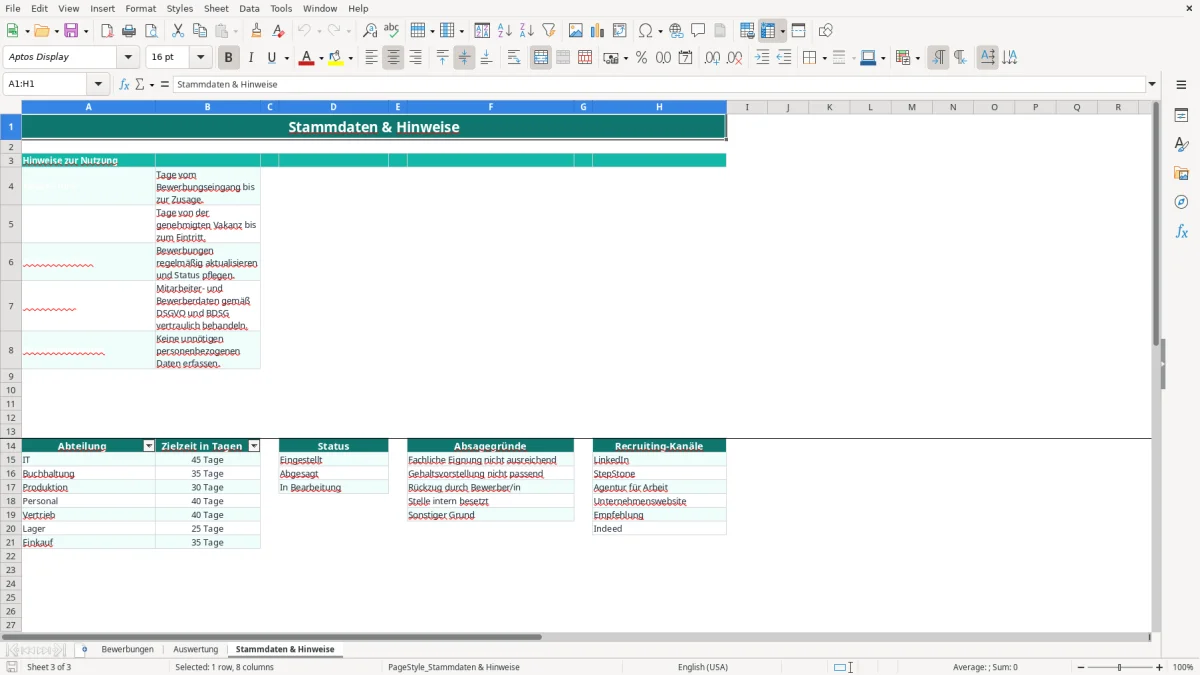Open the Data menu
Screen dimensions: 1200x675
249,8
